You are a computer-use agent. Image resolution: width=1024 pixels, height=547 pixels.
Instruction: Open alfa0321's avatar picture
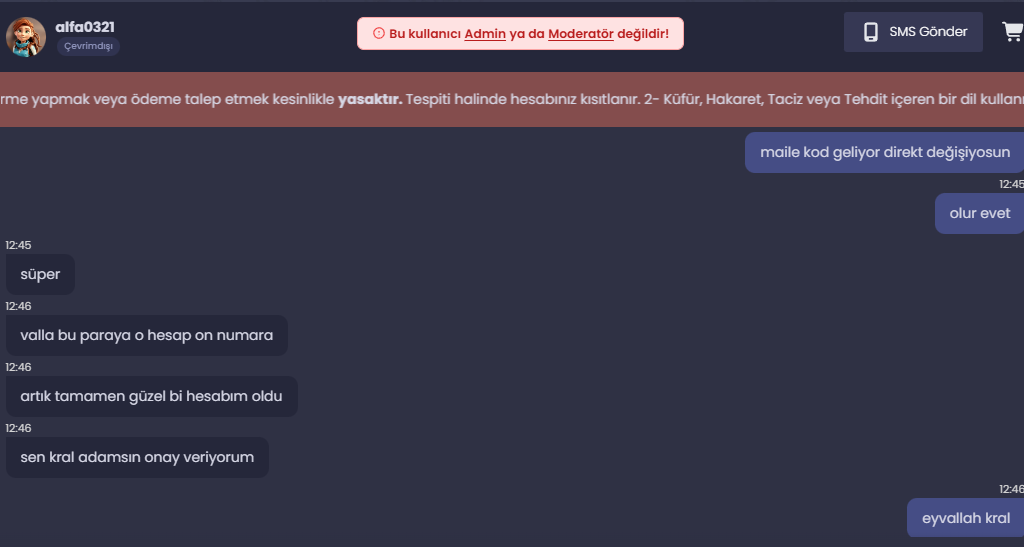[x=26, y=37]
